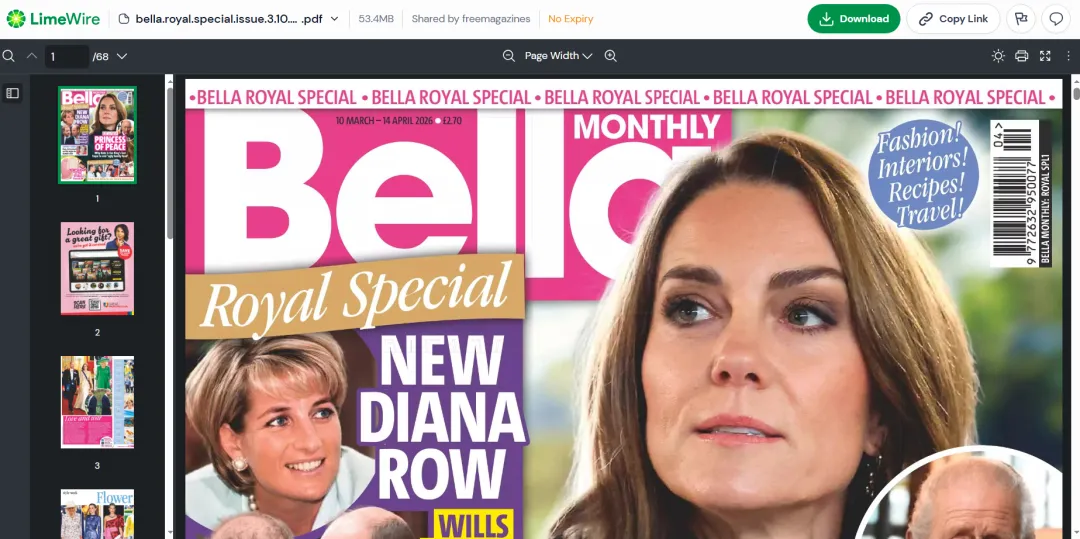Zoom in using the plus magnifier icon
The height and width of the screenshot is (539, 1080).
[610, 56]
